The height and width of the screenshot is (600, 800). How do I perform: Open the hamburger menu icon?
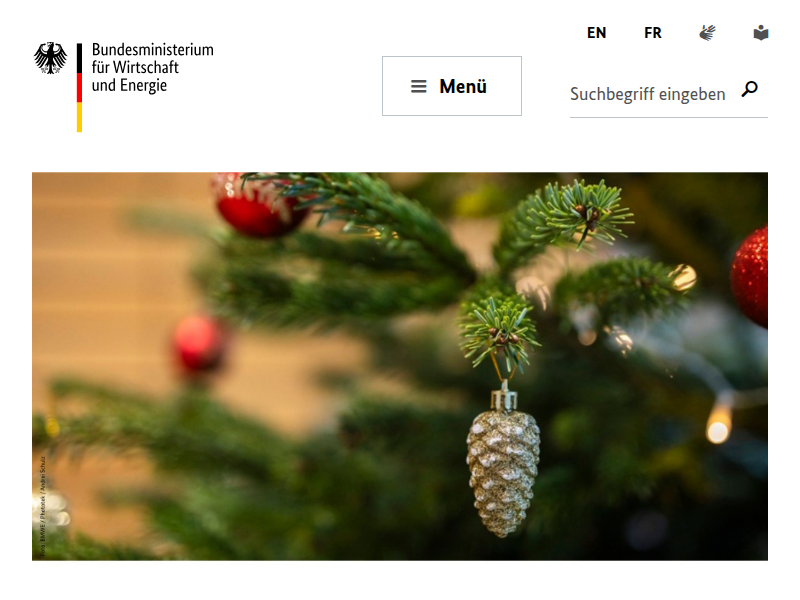[418, 87]
